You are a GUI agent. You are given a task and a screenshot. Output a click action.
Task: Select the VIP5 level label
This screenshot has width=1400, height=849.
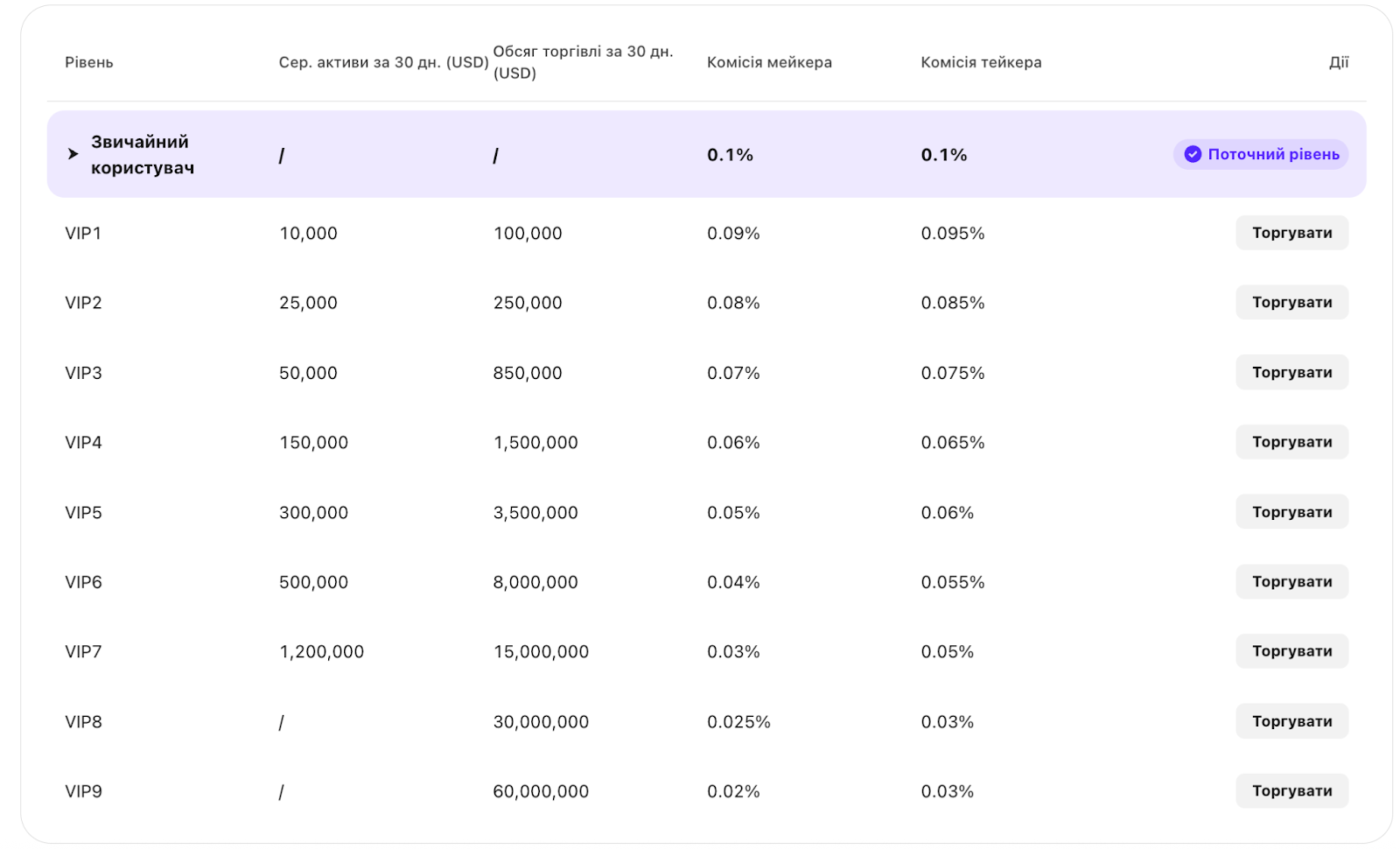pyautogui.click(x=83, y=512)
